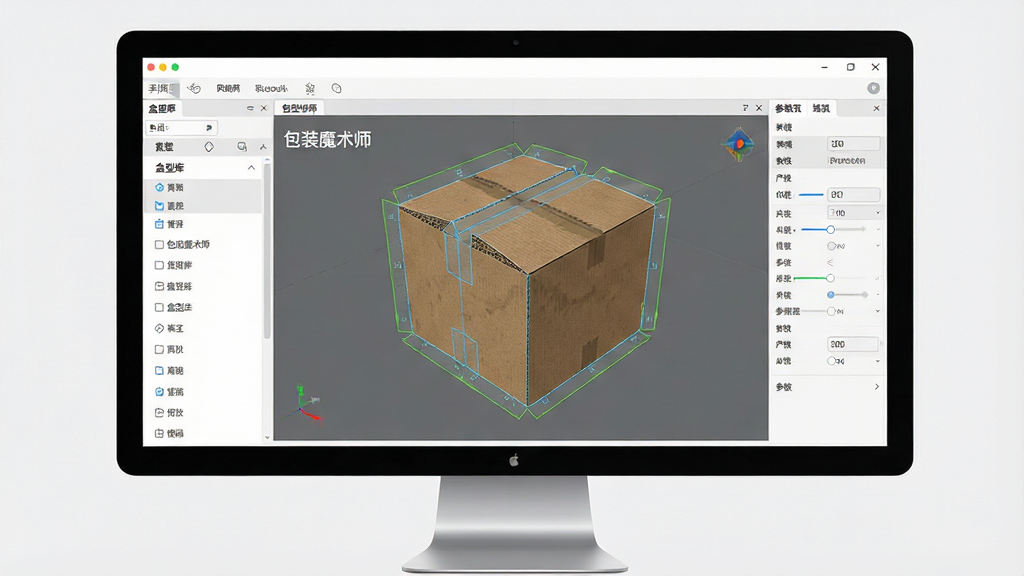Viewport: 1024px width, 576px height.
Task: Close the right properties panel with its X
Action: click(x=876, y=108)
